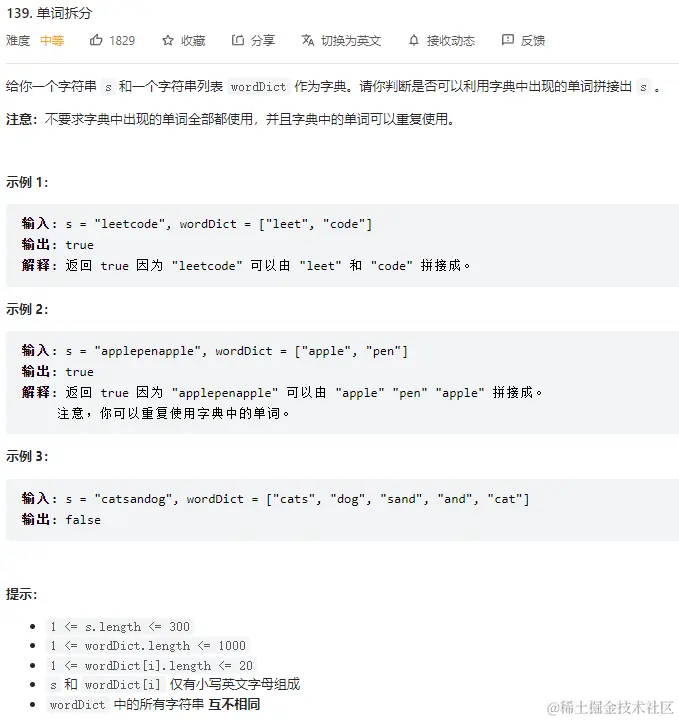Click the line 注意，你可以重复使用字典中的单词
Viewport: 679px width, 721px height.
[174, 413]
